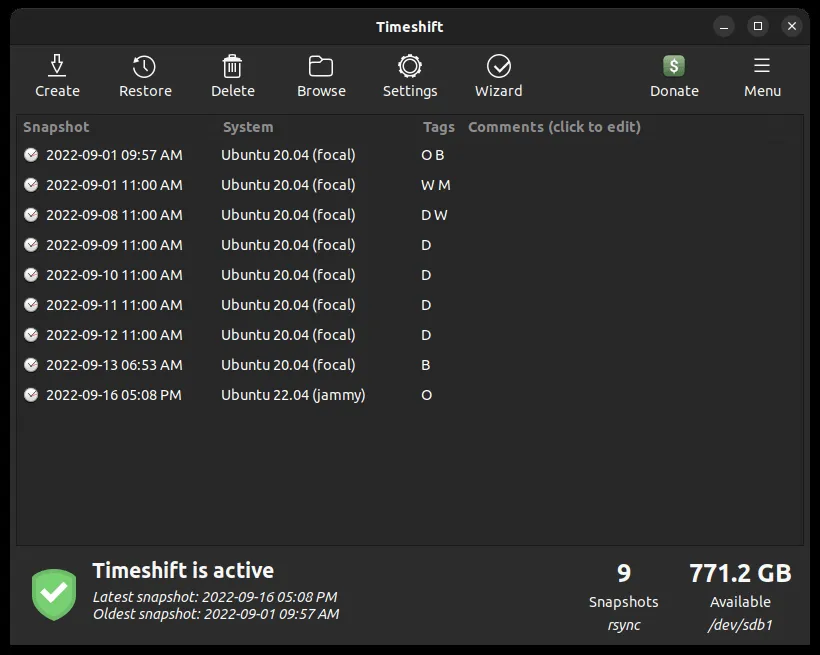The image size is (820, 655).
Task: Select snapshot dated 2022-09-11 11:00 AM
Action: [x=115, y=305]
